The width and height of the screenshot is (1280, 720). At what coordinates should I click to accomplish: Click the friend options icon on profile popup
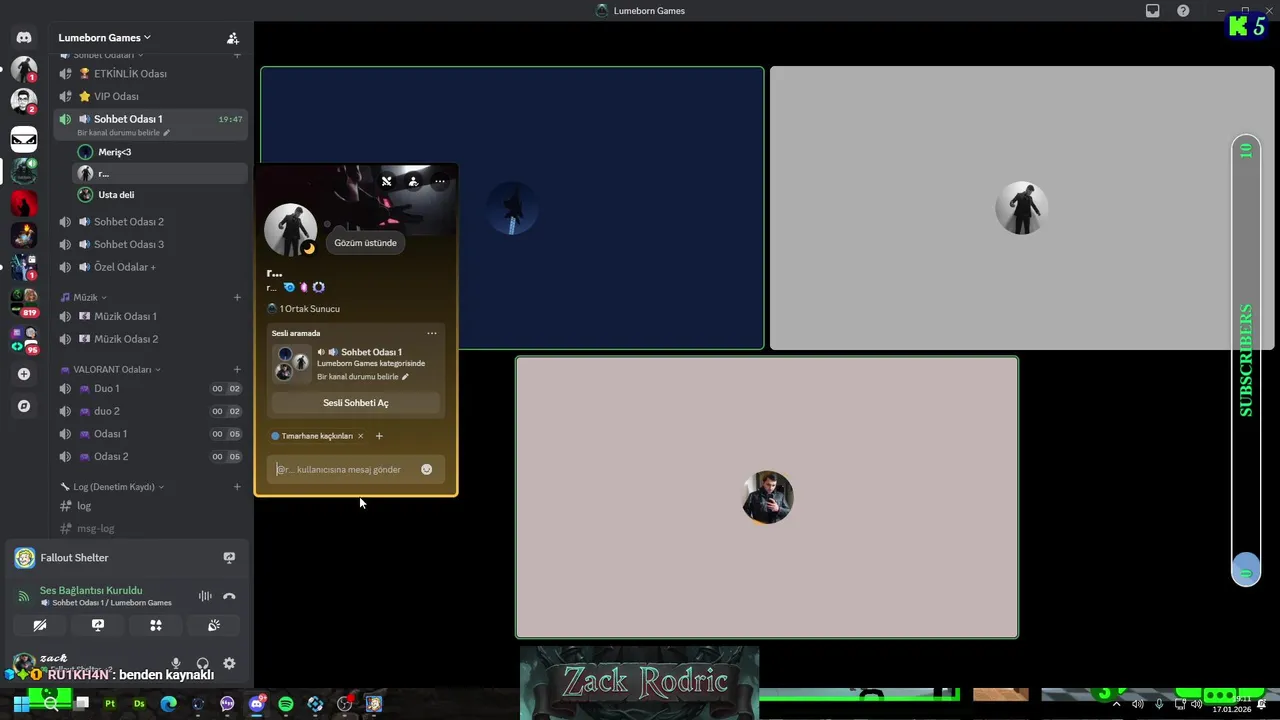[x=413, y=181]
